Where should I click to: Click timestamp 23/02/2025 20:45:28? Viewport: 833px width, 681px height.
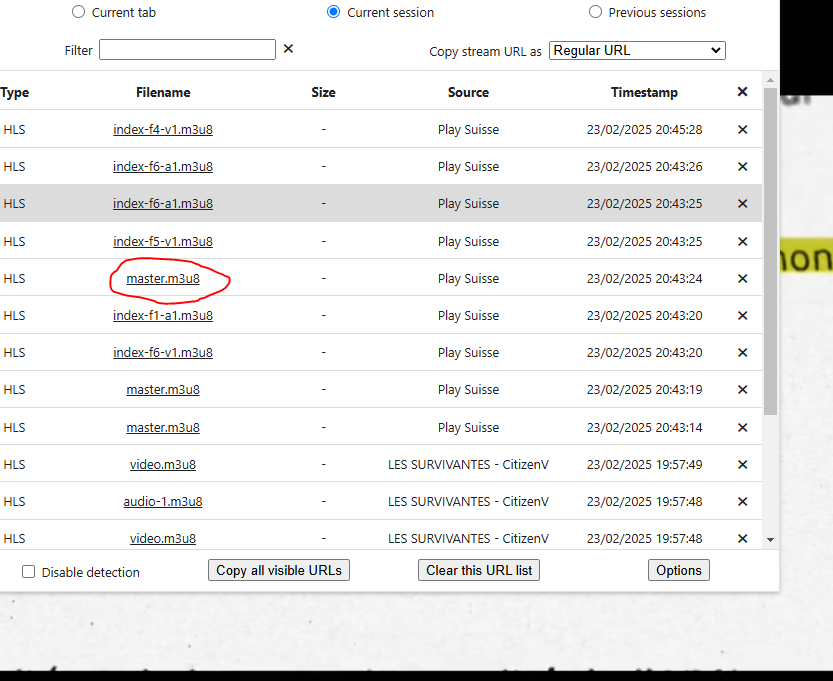(x=644, y=130)
